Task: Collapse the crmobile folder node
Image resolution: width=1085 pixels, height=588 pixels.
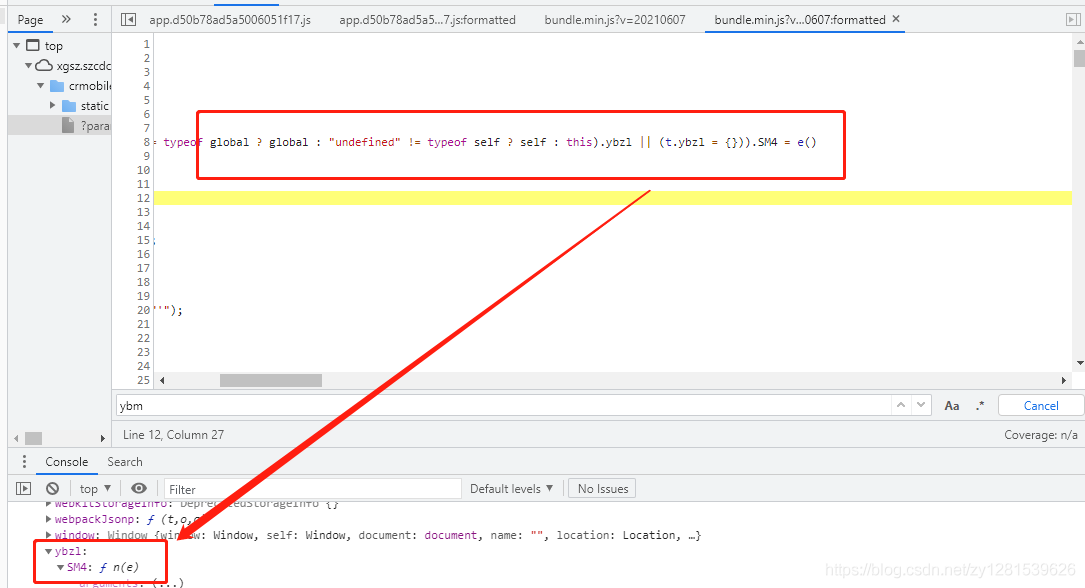Action: [x=41, y=86]
